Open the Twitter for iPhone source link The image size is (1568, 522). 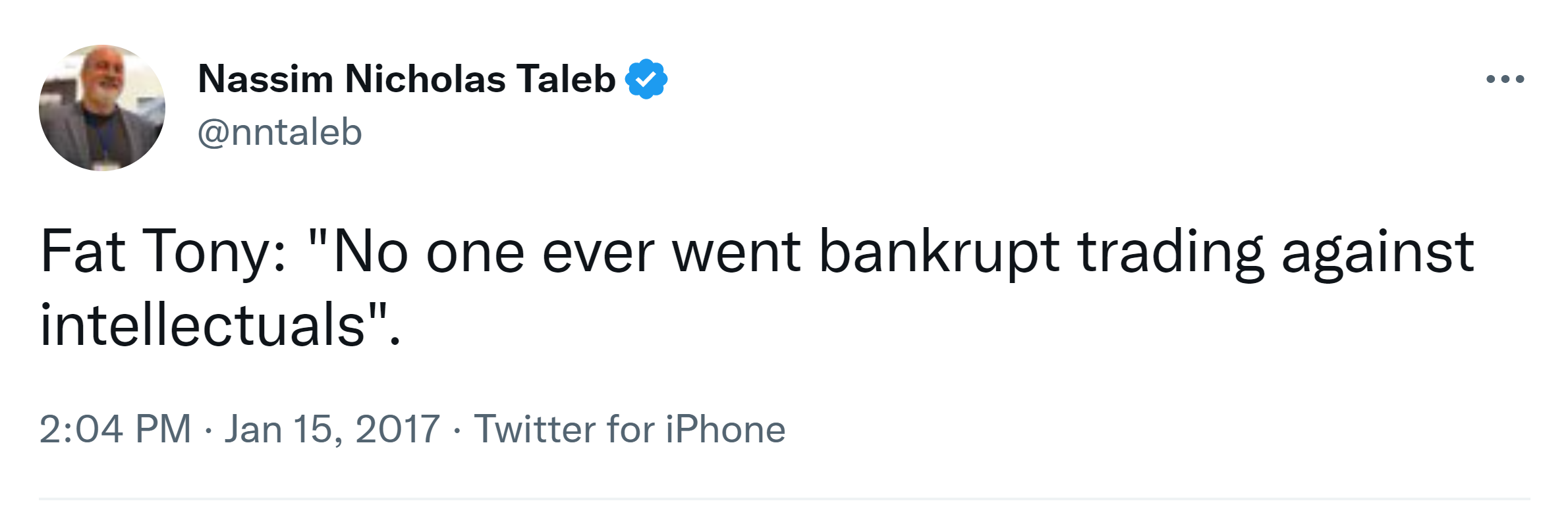(629, 429)
